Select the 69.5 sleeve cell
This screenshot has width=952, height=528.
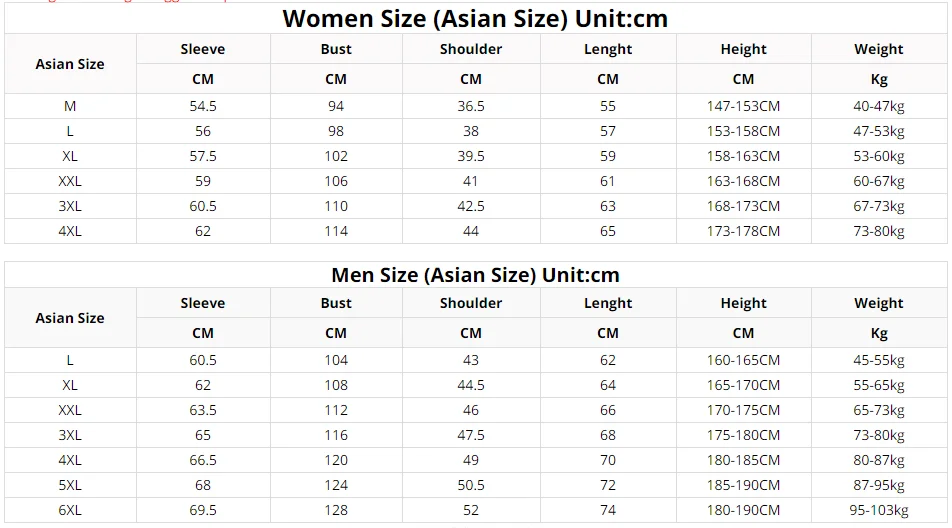[x=203, y=510]
